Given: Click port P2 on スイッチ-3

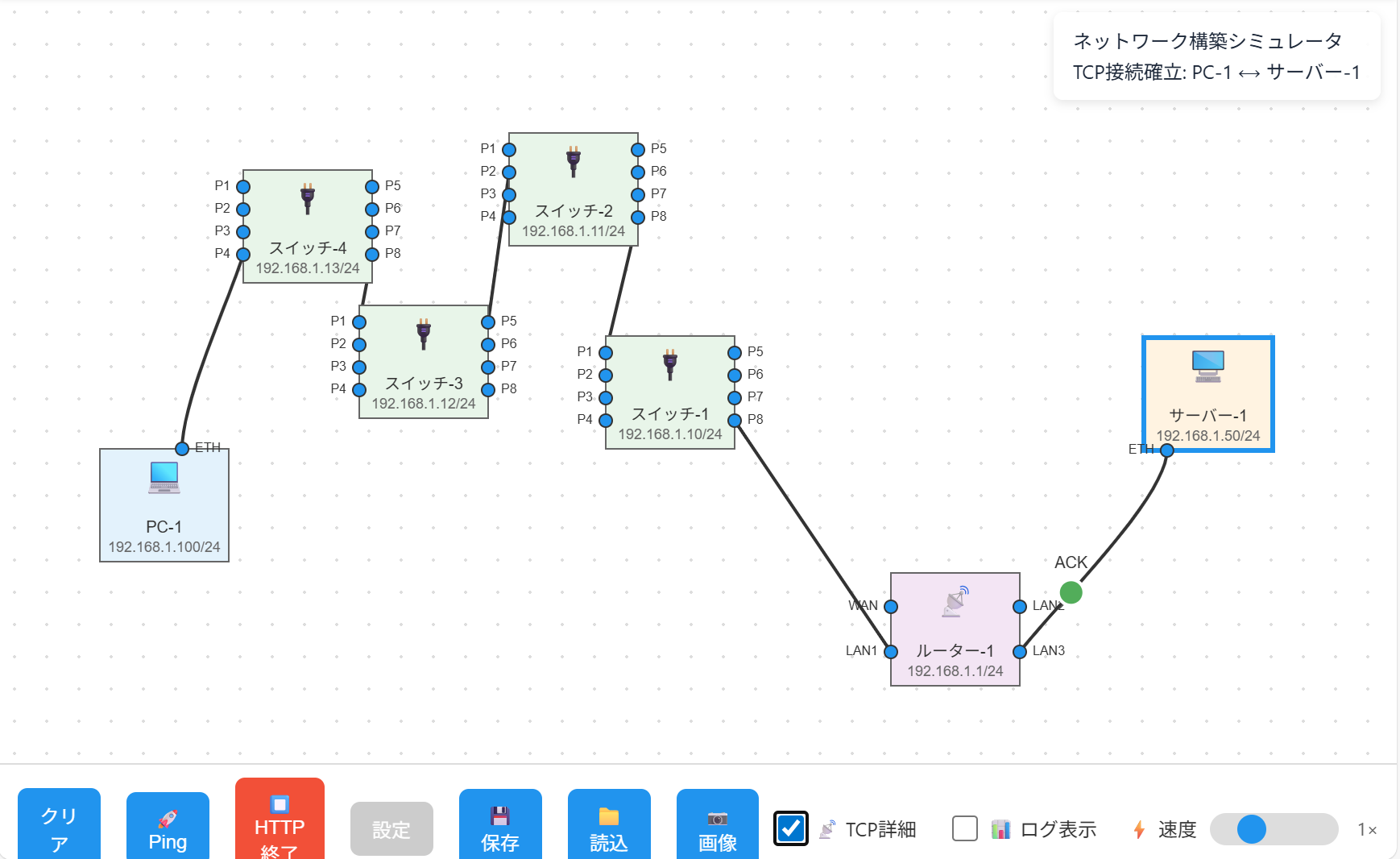Looking at the screenshot, I should 359,345.
